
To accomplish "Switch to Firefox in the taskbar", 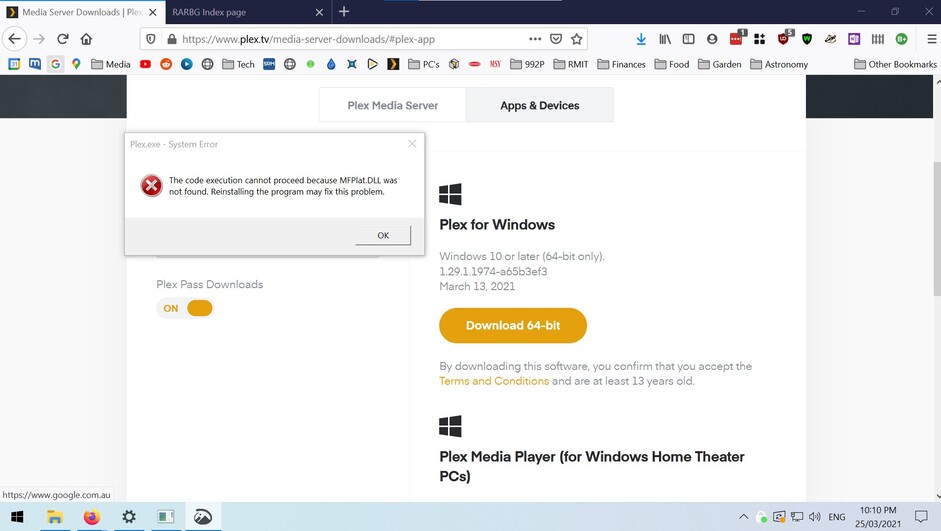I will [x=92, y=517].
